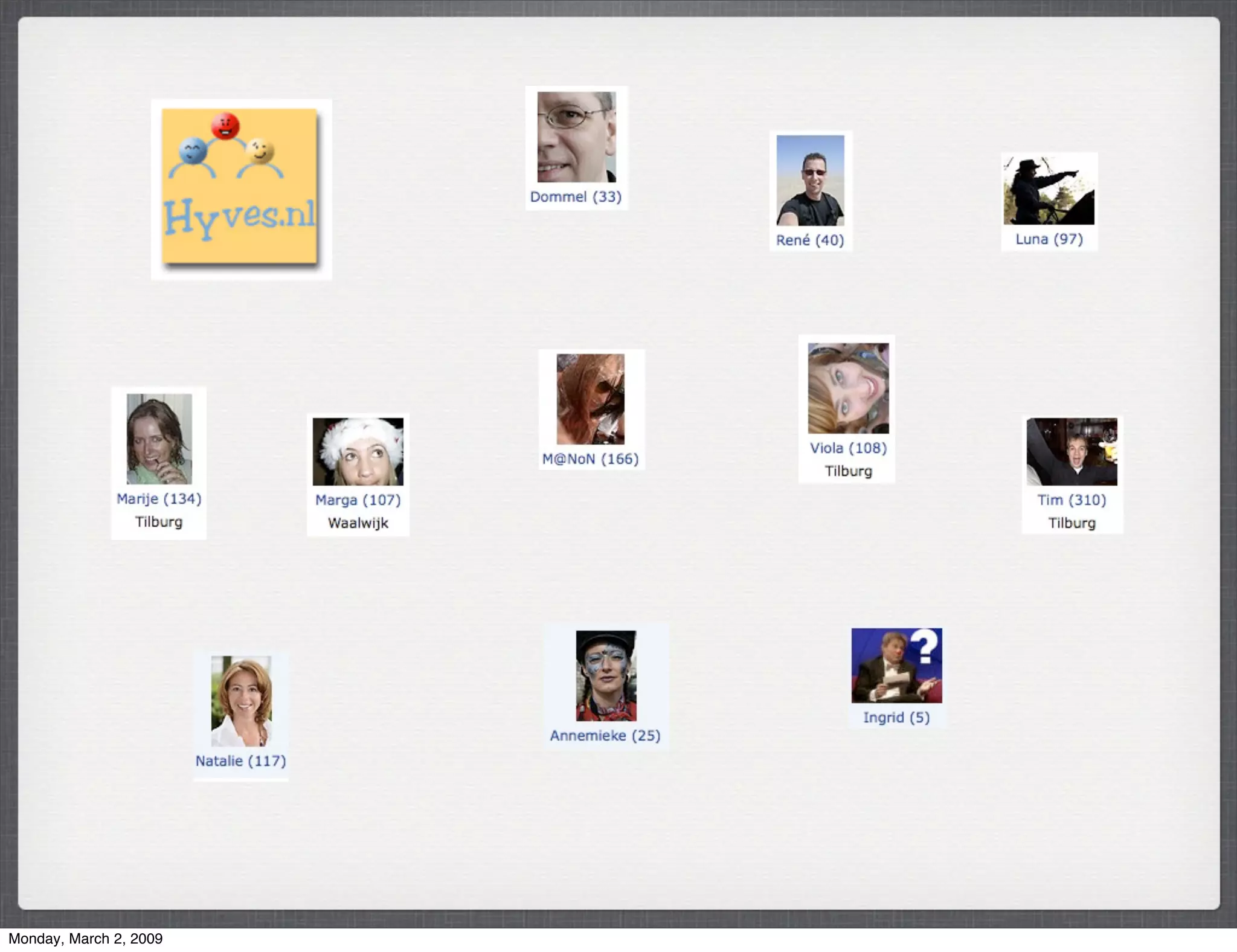Viewport: 1237px width, 952px height.
Task: Open Luna (97) profile link
Action: [1049, 239]
